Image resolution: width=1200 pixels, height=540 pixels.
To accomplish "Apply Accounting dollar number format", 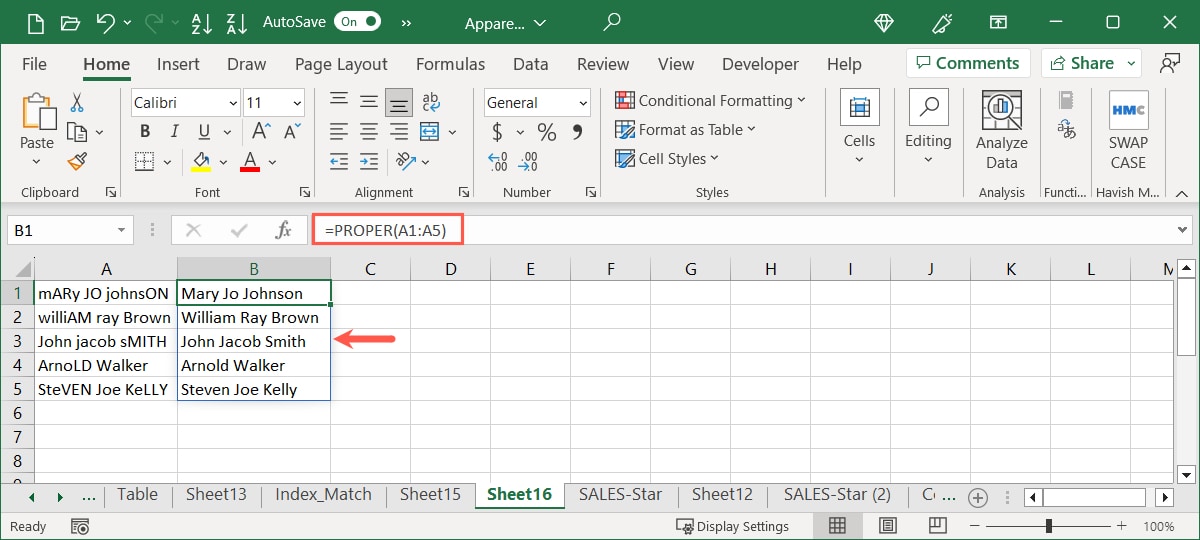I will (x=497, y=132).
